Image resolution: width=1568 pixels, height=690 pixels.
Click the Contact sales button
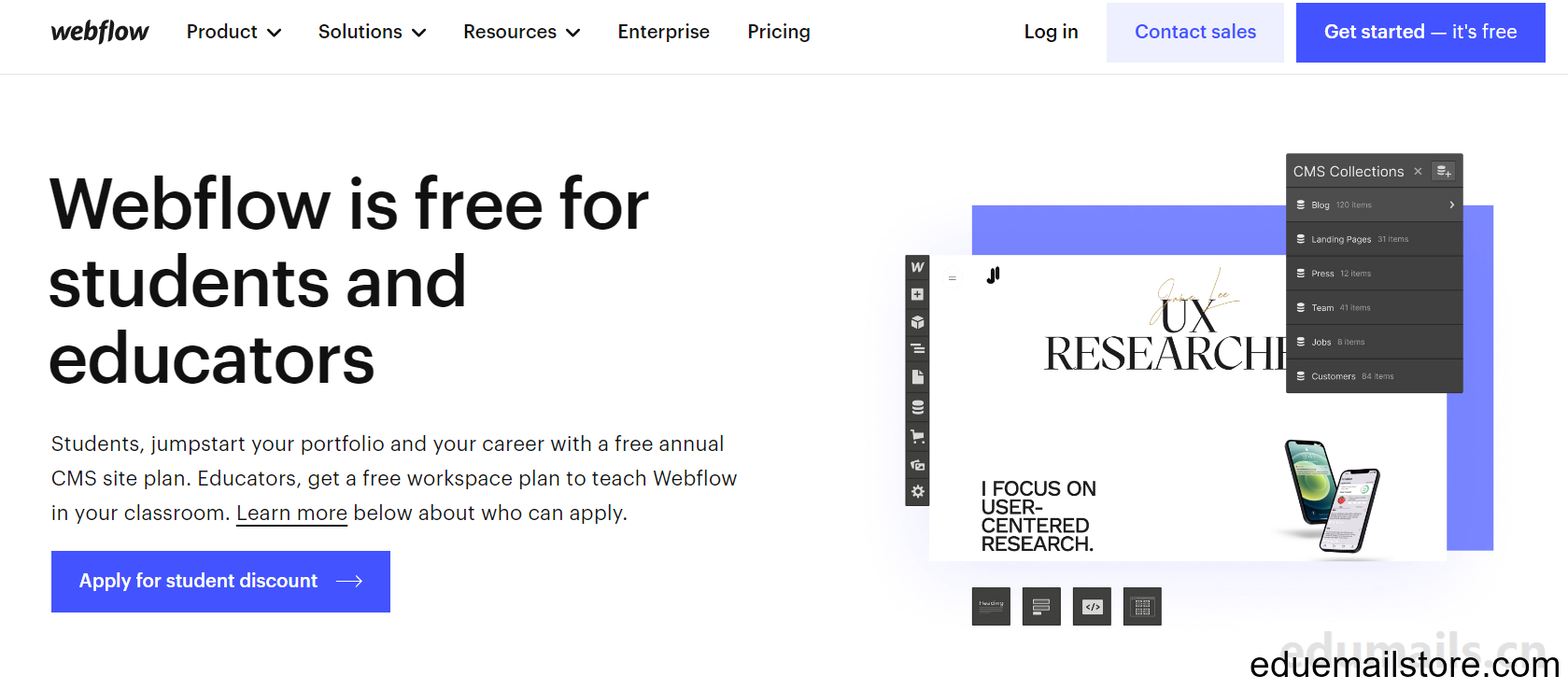click(x=1194, y=33)
